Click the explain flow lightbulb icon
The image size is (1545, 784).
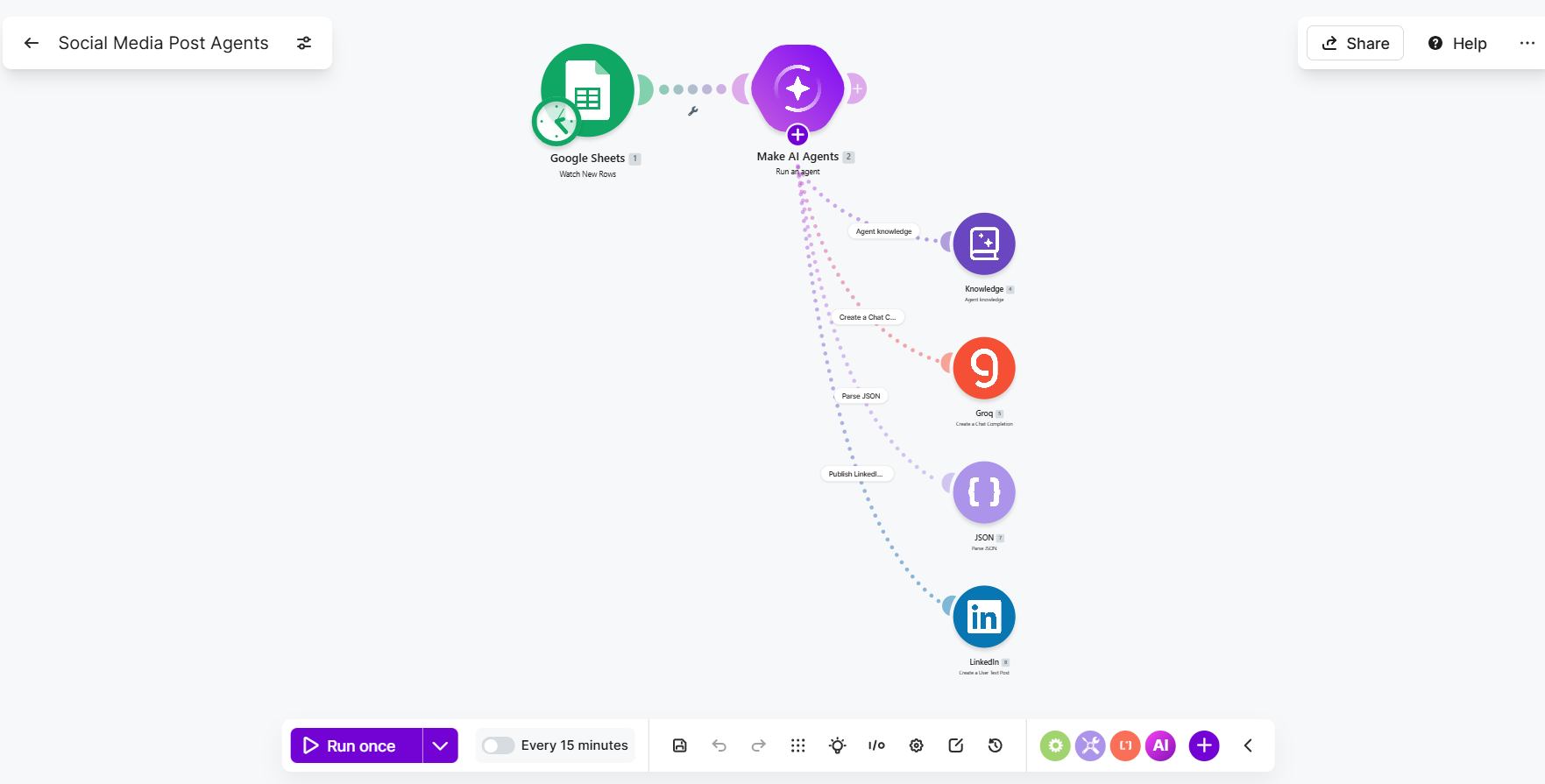(x=837, y=745)
